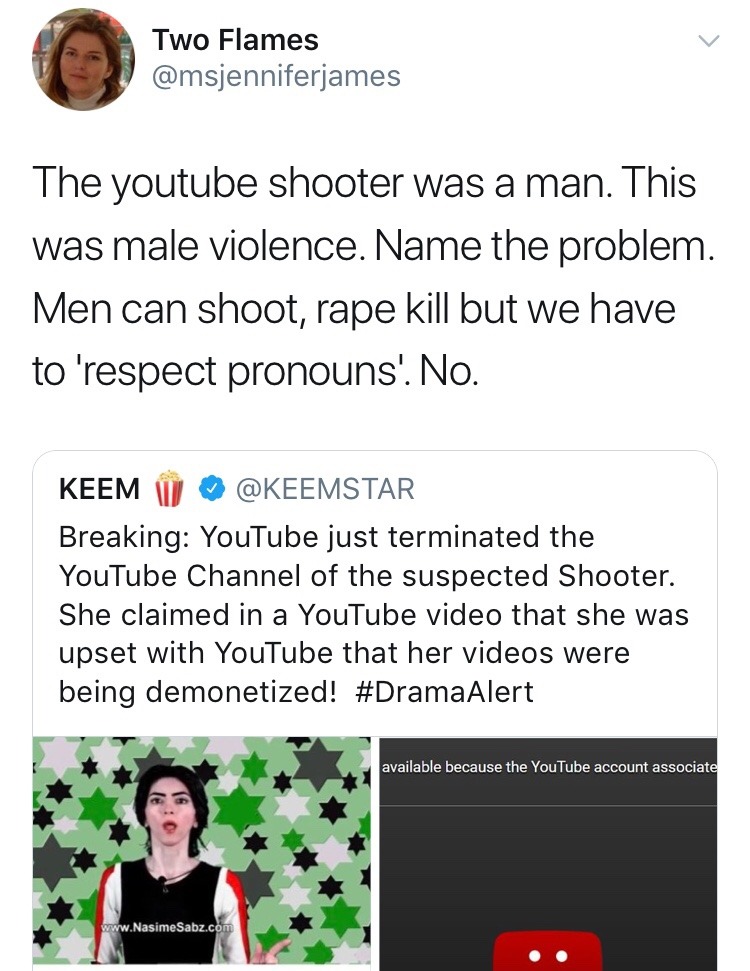Screen dimensions: 750x971
Task: Open the right dark unavailable-video thumbnail
Action: click(548, 870)
